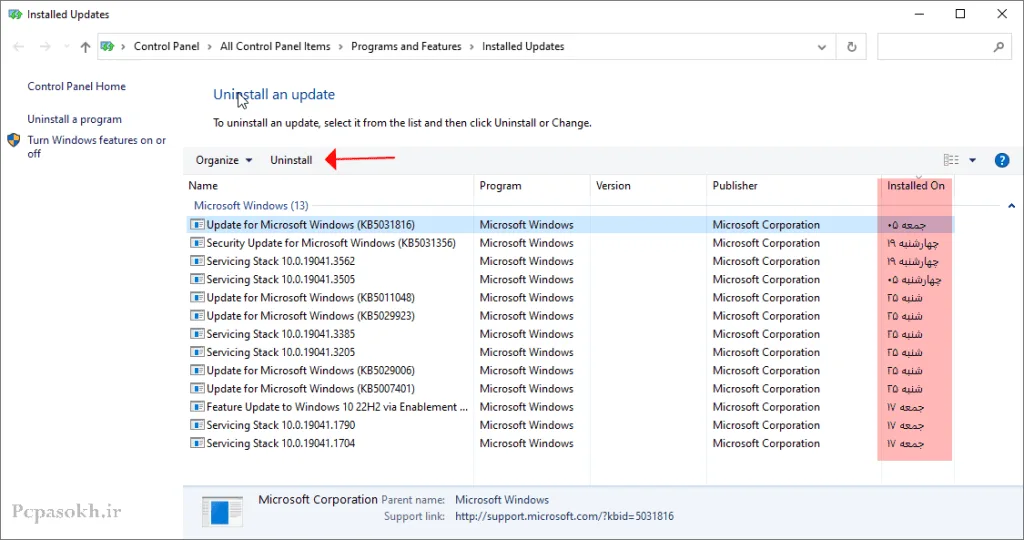
Task: Open help with the question mark icon
Action: tap(1002, 160)
